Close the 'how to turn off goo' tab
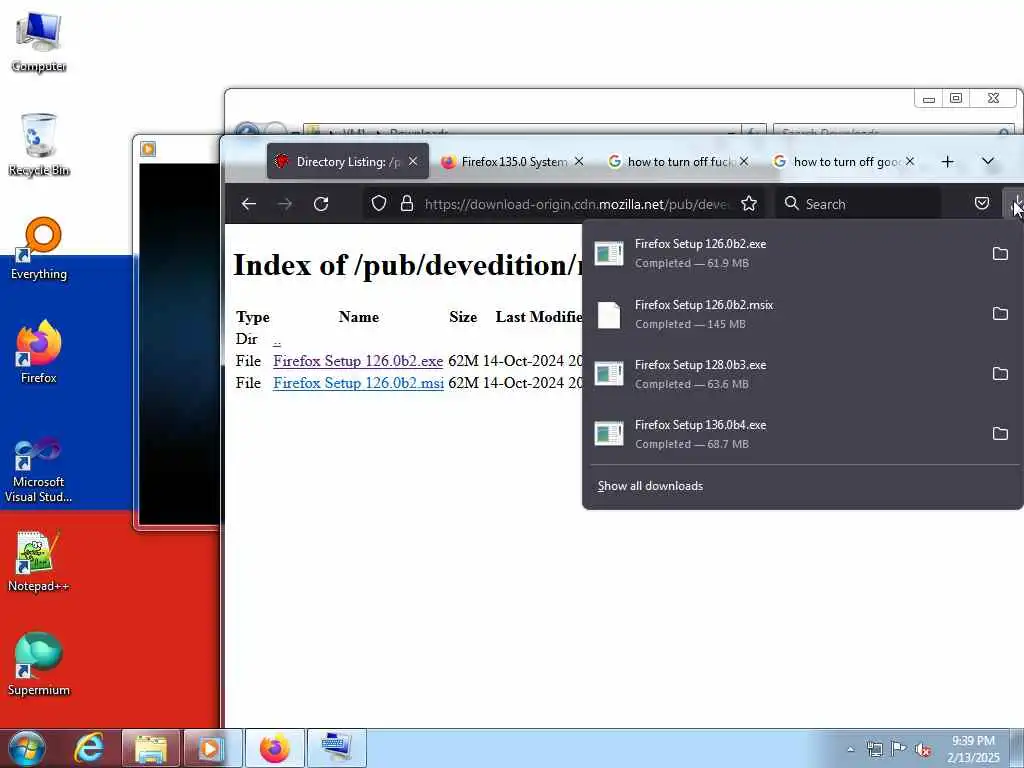The width and height of the screenshot is (1024, 768). tap(910, 161)
